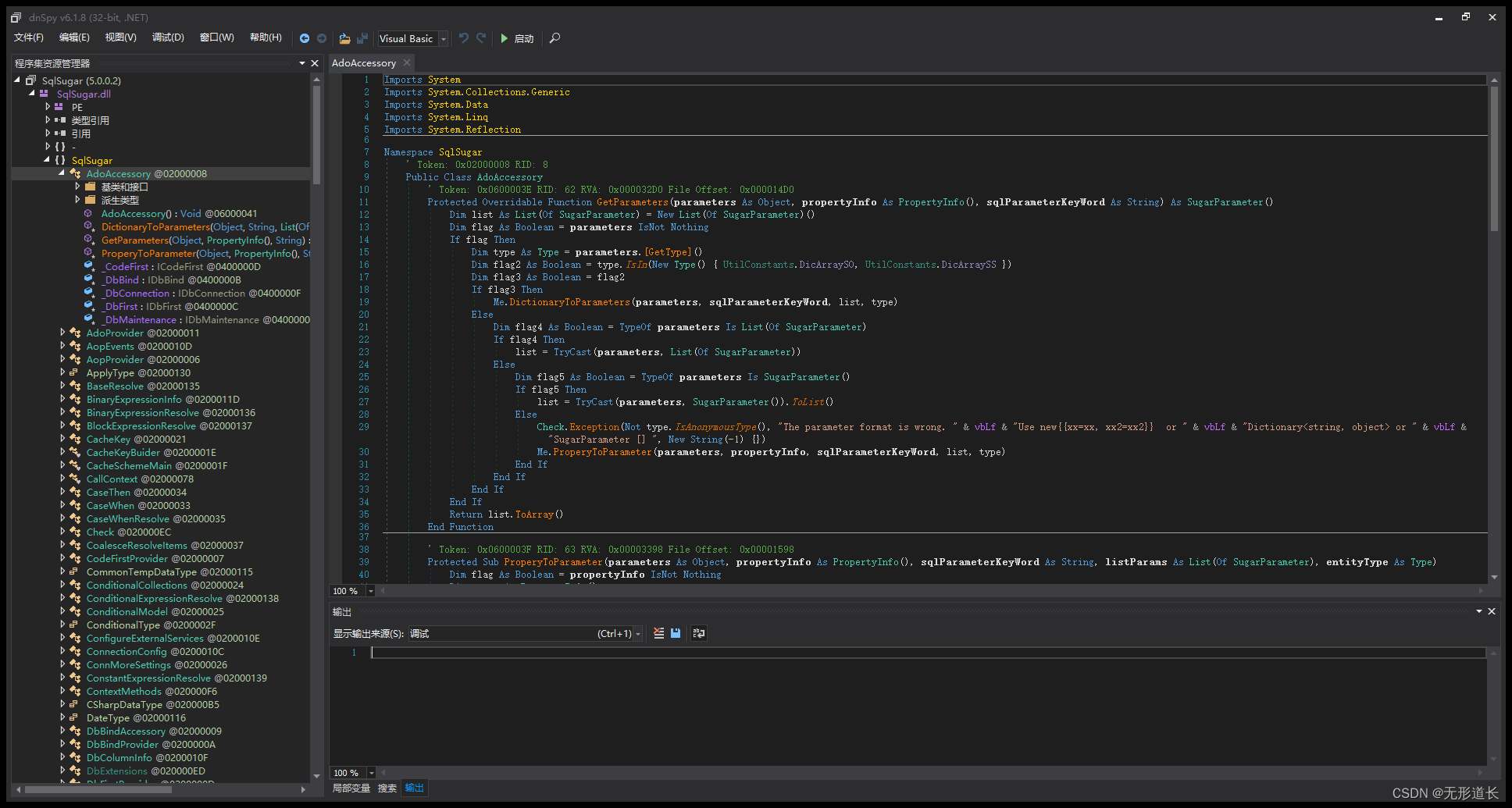Image resolution: width=1512 pixels, height=808 pixels.
Task: Click DictionaryToParameters call in code line 19
Action: (569, 302)
